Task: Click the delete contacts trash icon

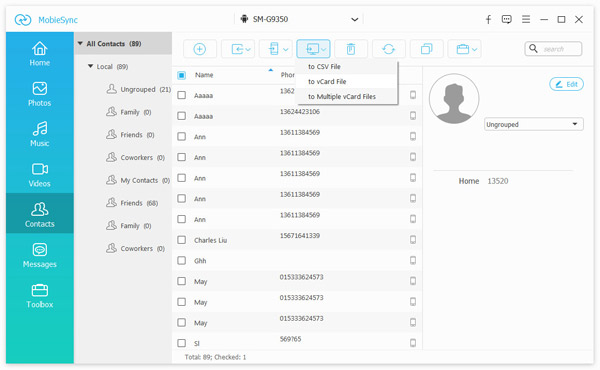Action: [x=351, y=49]
